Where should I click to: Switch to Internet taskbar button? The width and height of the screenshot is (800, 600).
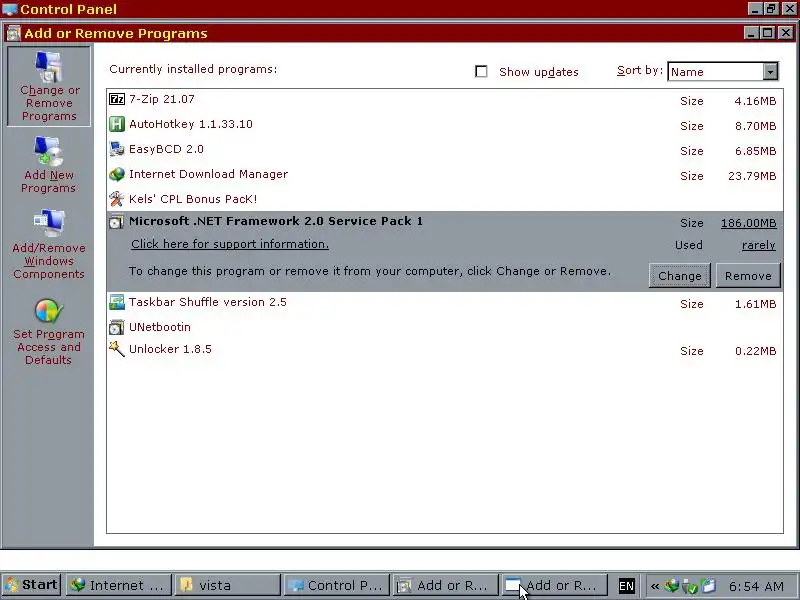point(118,585)
